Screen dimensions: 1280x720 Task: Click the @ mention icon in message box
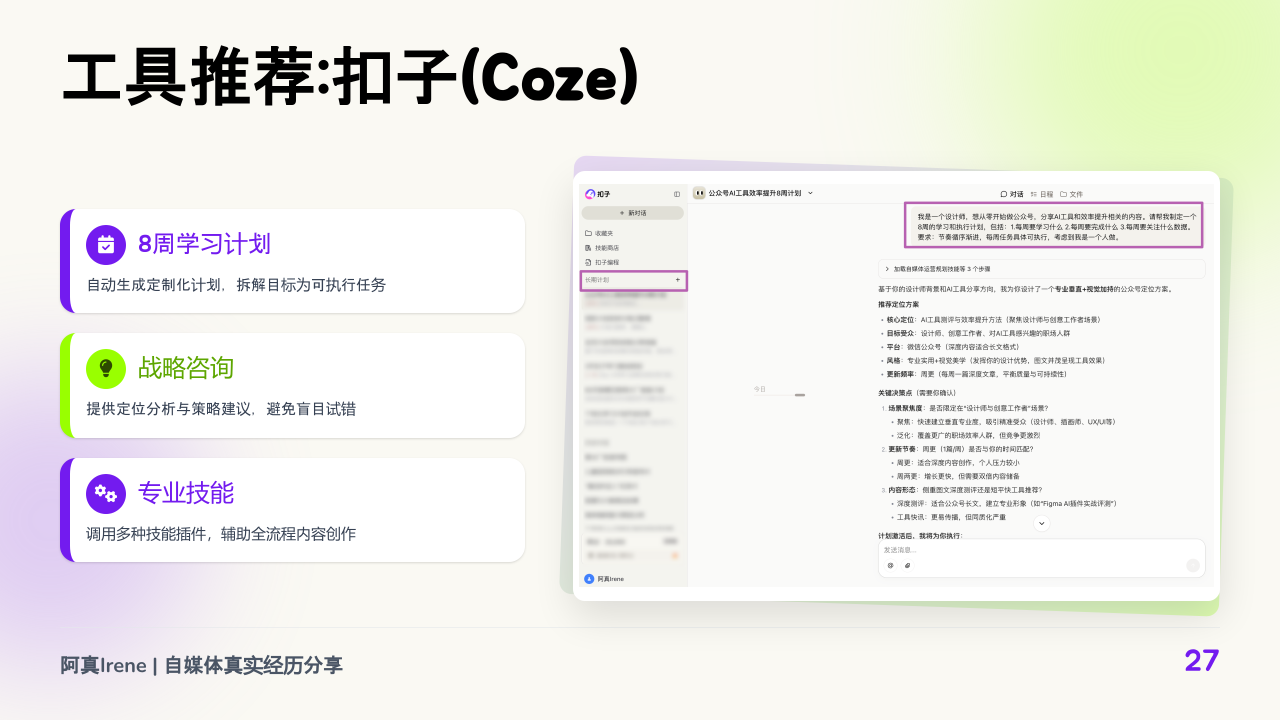click(890, 565)
